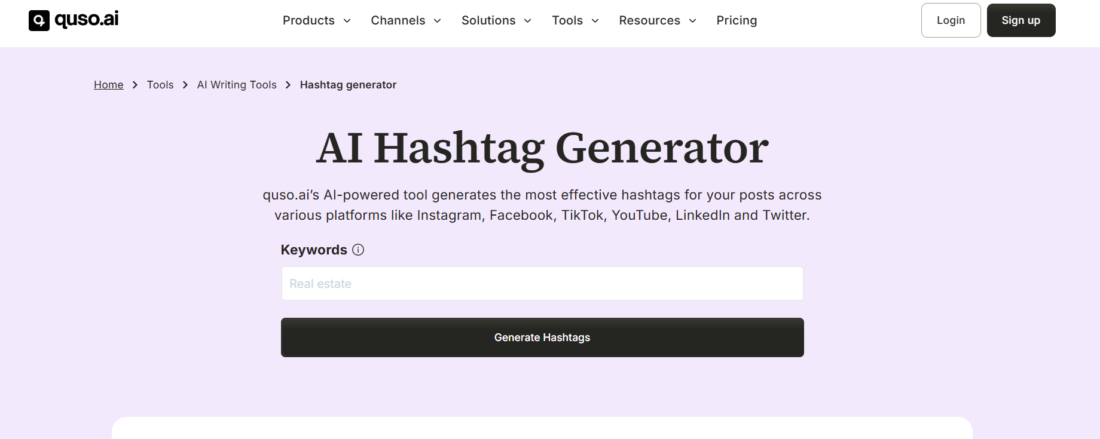This screenshot has height=439, width=1100.
Task: Expand the Resources dropdown menu
Action: point(656,20)
